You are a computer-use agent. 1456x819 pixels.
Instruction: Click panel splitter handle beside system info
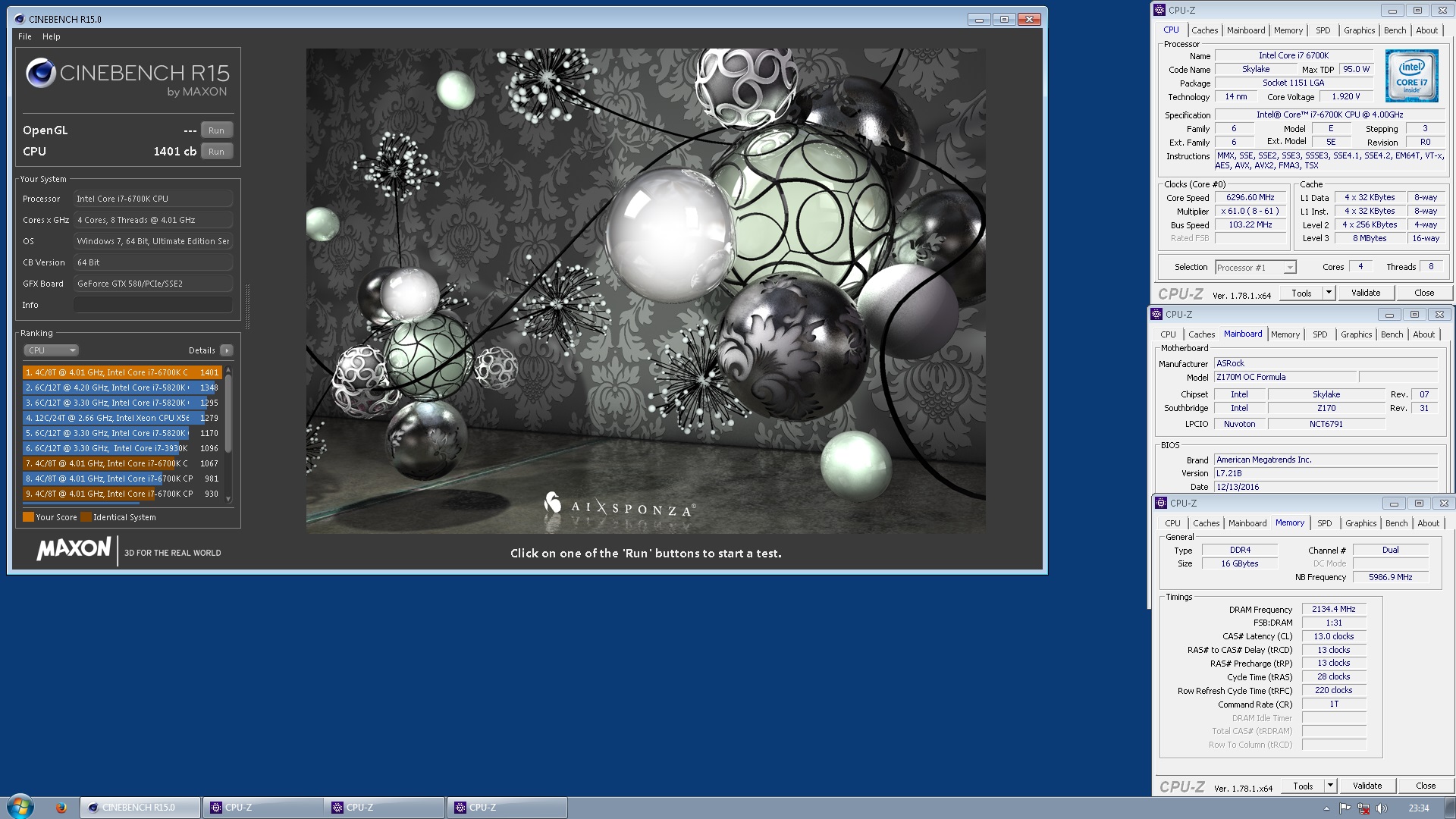click(x=247, y=306)
